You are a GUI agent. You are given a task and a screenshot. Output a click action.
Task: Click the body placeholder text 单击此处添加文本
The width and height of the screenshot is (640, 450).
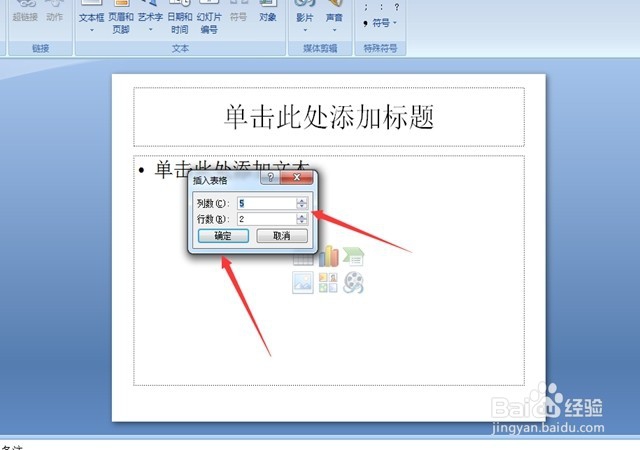click(x=231, y=169)
